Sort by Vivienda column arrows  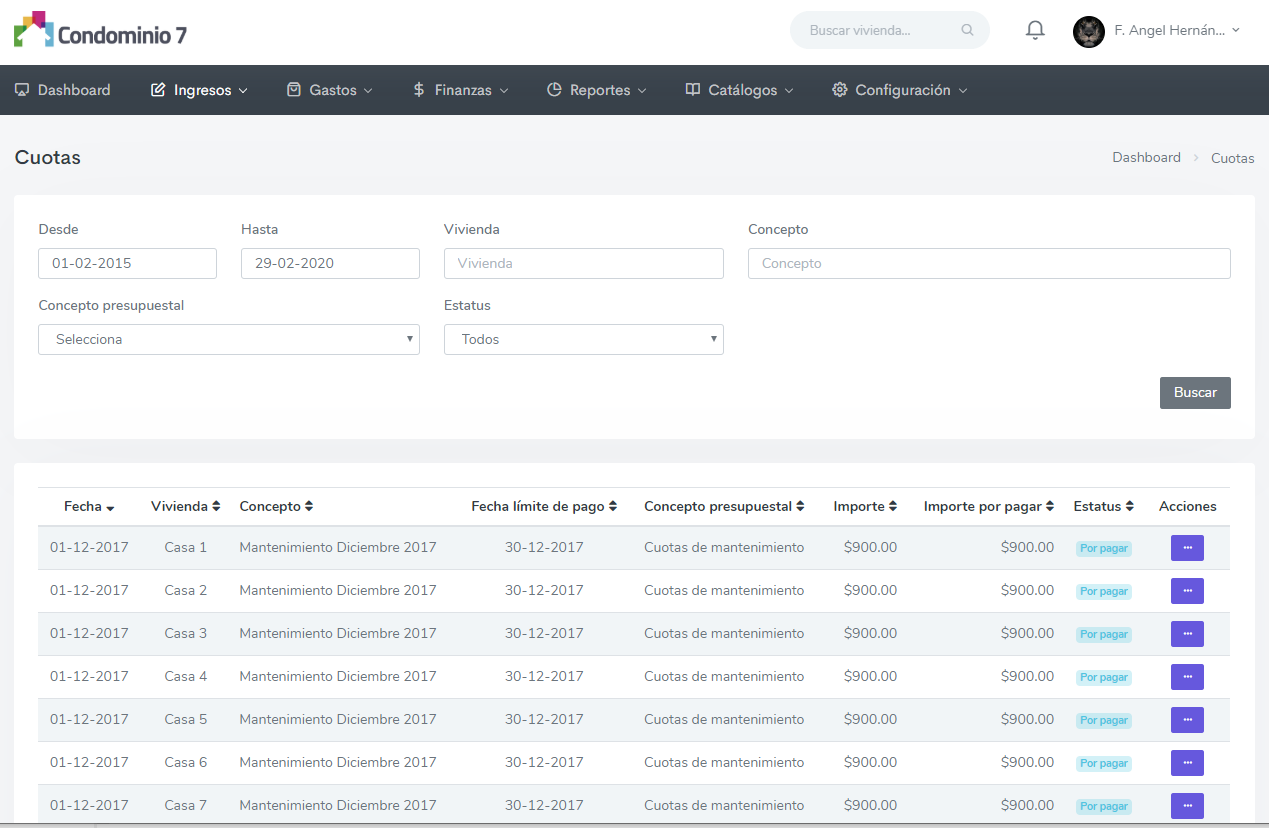pyautogui.click(x=216, y=507)
